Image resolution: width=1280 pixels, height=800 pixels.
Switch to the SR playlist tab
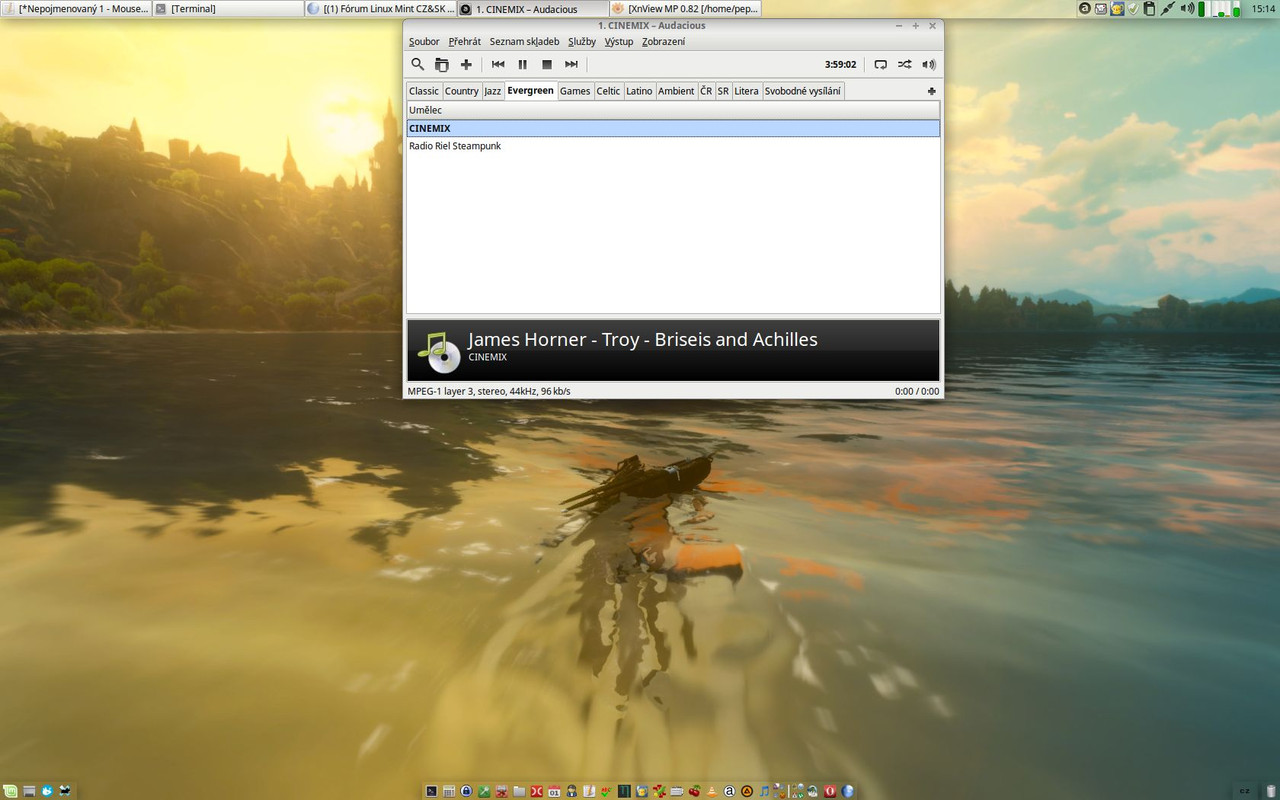click(723, 91)
